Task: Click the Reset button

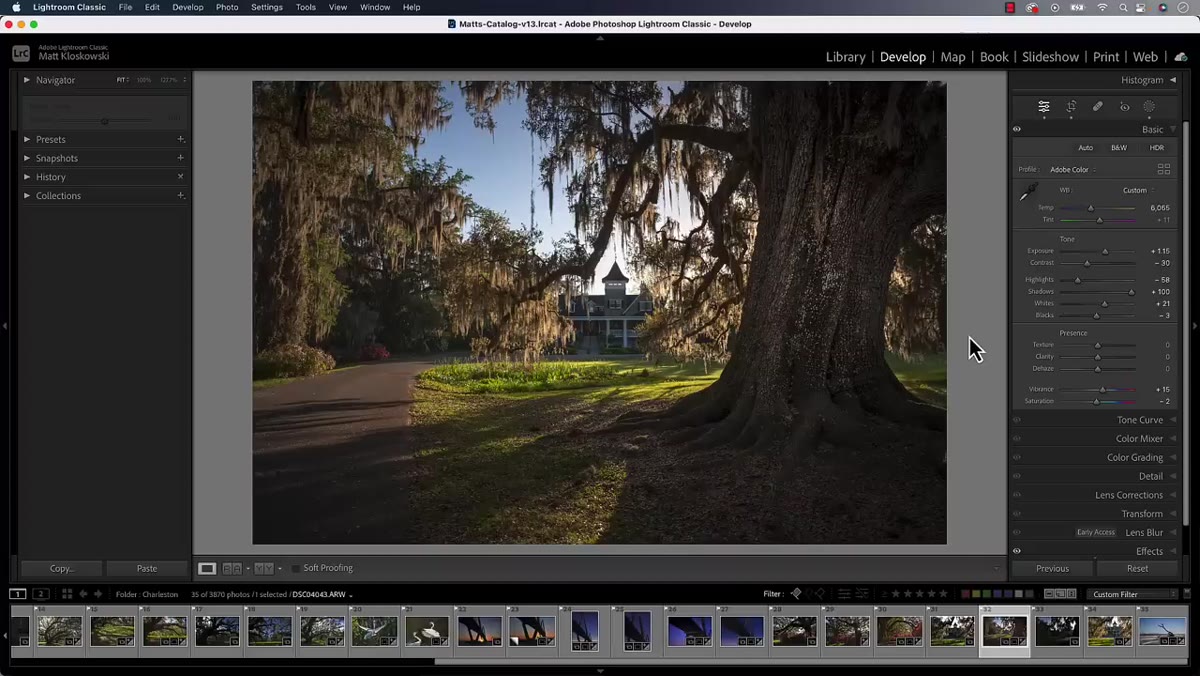Action: click(x=1138, y=568)
